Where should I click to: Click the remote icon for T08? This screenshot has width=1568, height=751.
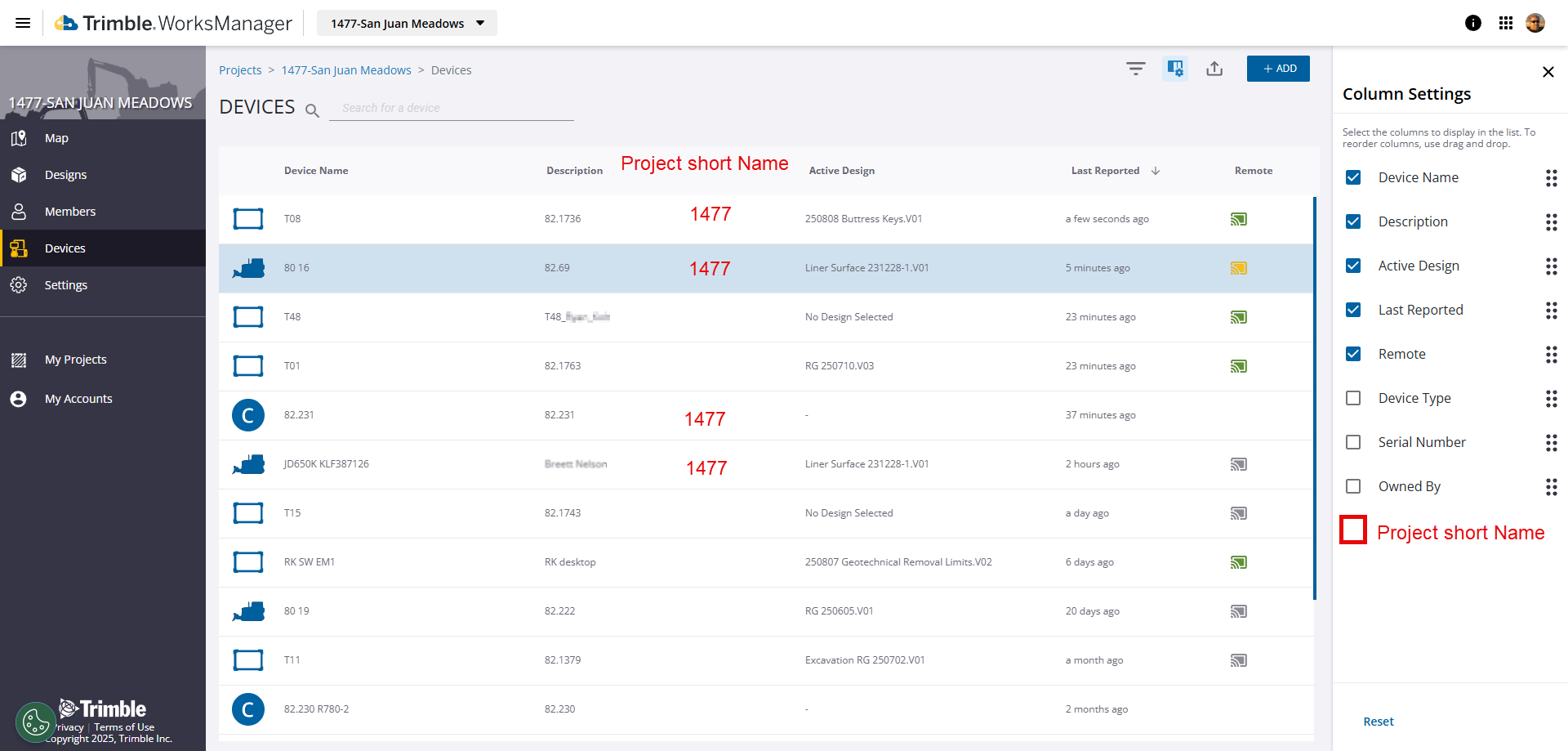[x=1238, y=219]
